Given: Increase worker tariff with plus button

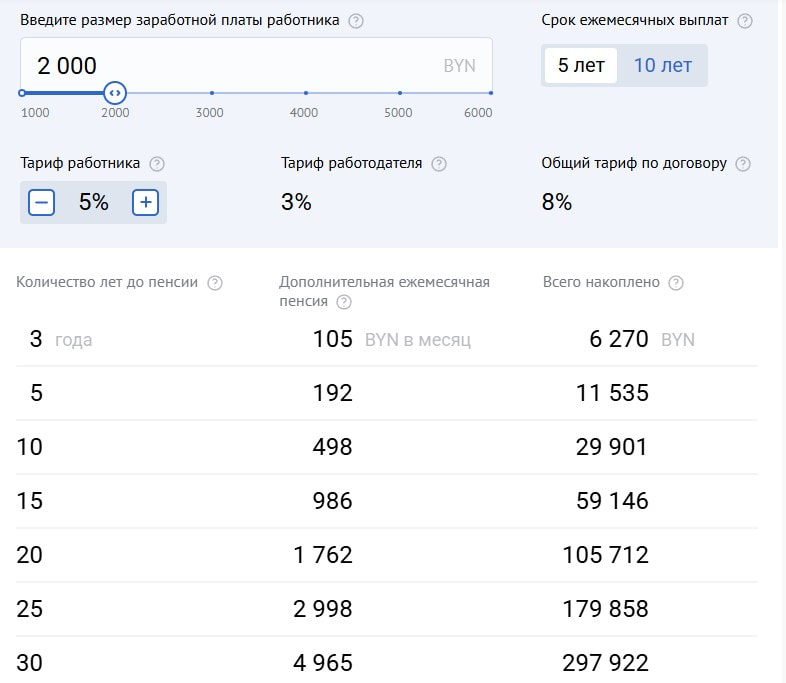Looking at the screenshot, I should tap(146, 203).
